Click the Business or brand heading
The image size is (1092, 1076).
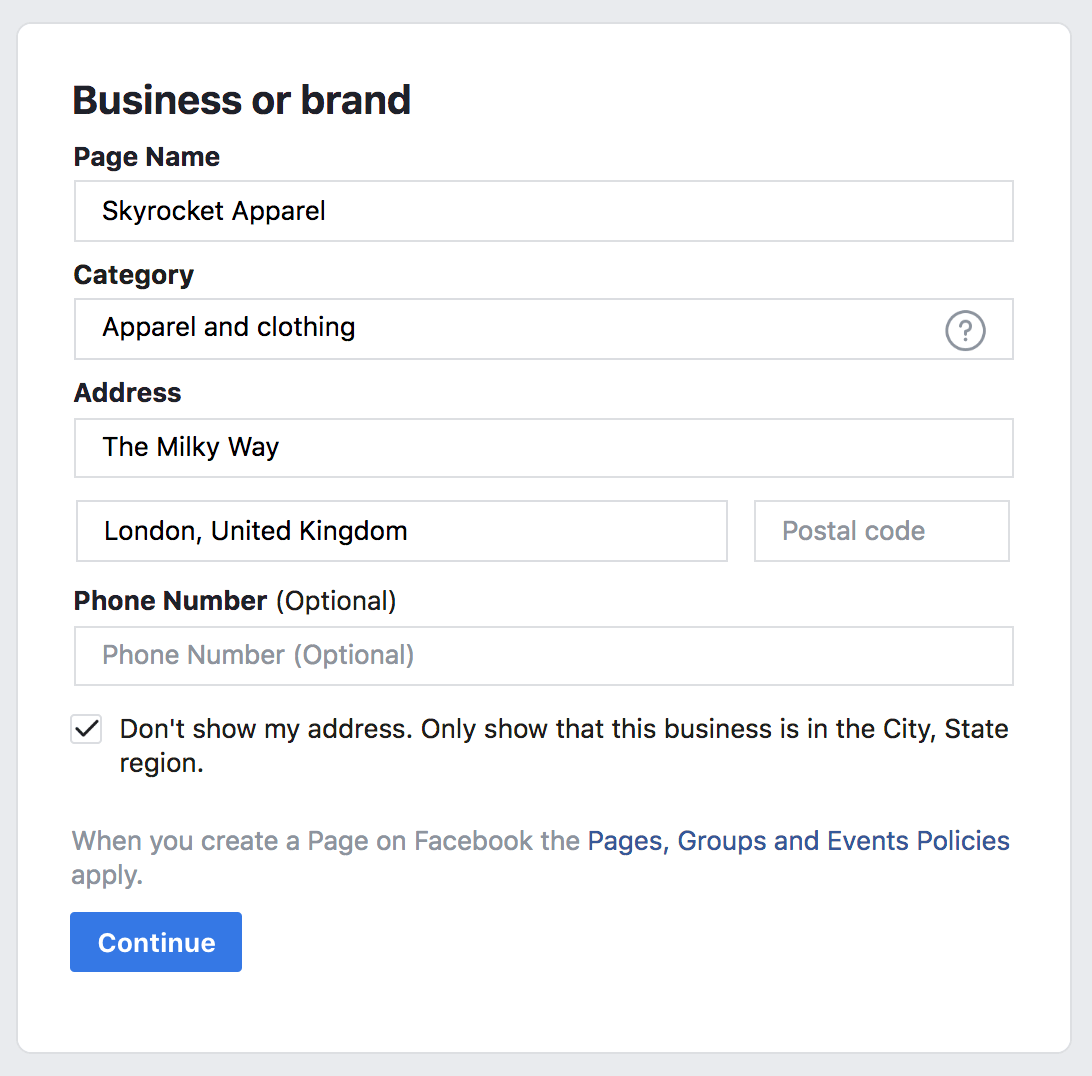coord(241,99)
